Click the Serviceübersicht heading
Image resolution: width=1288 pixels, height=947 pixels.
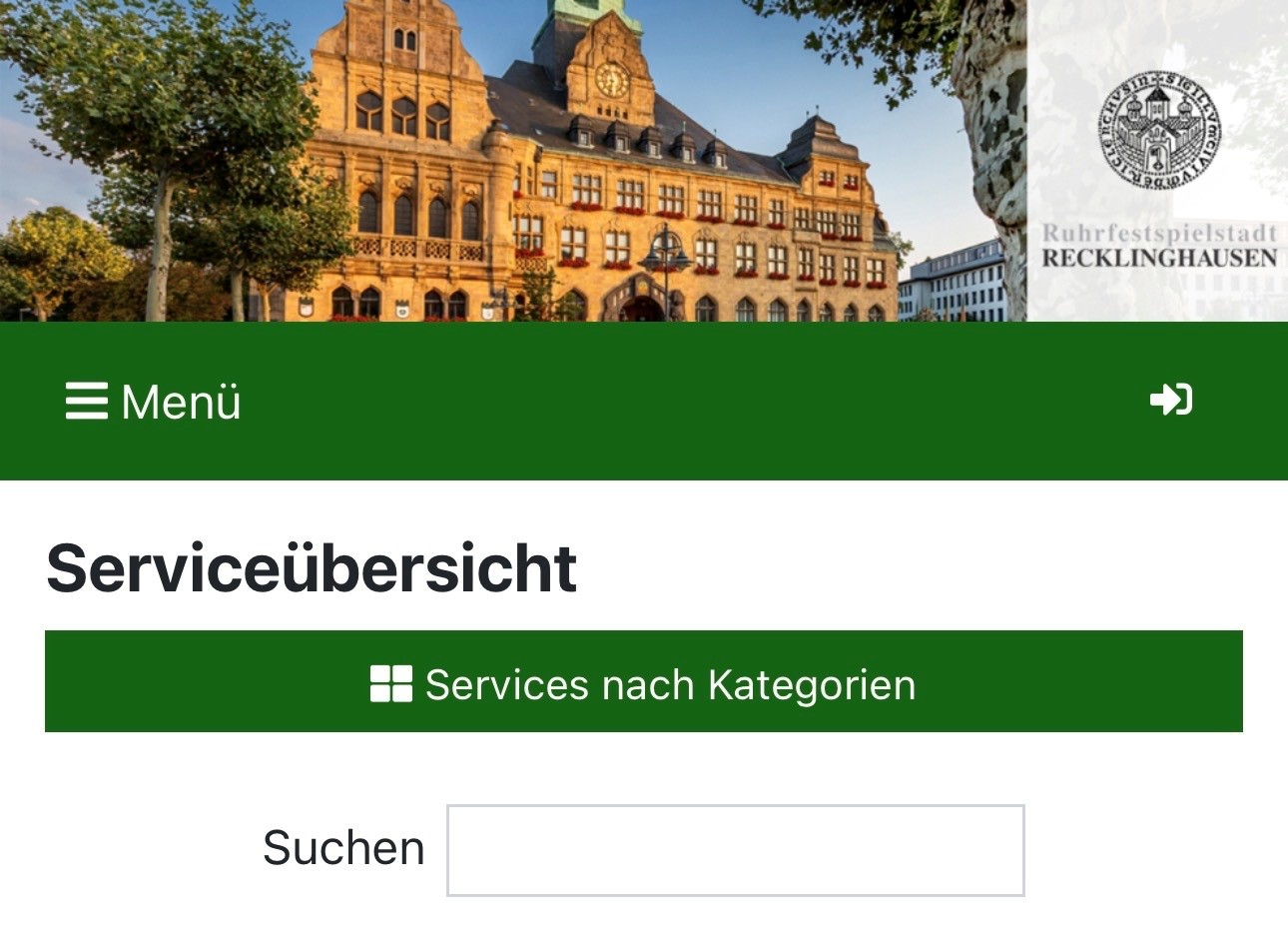[312, 568]
